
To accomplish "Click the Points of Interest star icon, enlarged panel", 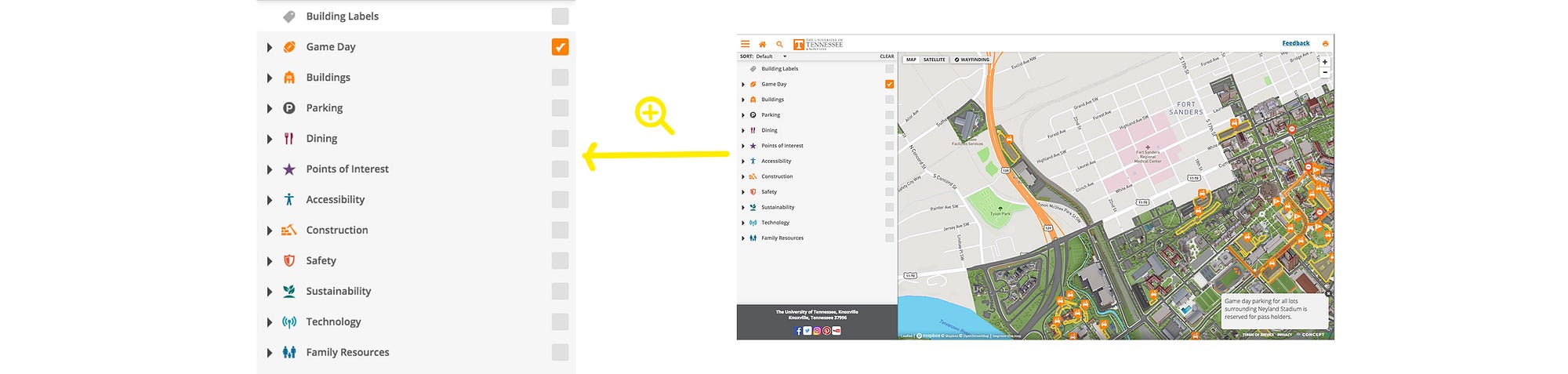I will coord(289,169).
